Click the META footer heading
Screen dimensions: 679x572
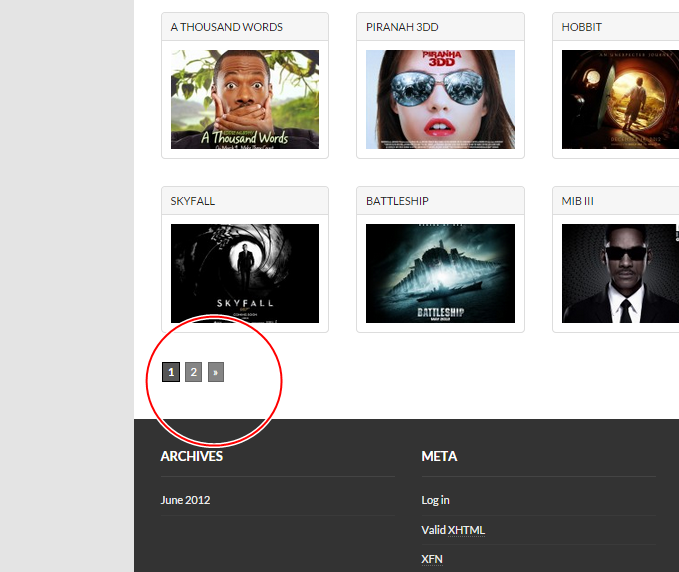click(439, 456)
